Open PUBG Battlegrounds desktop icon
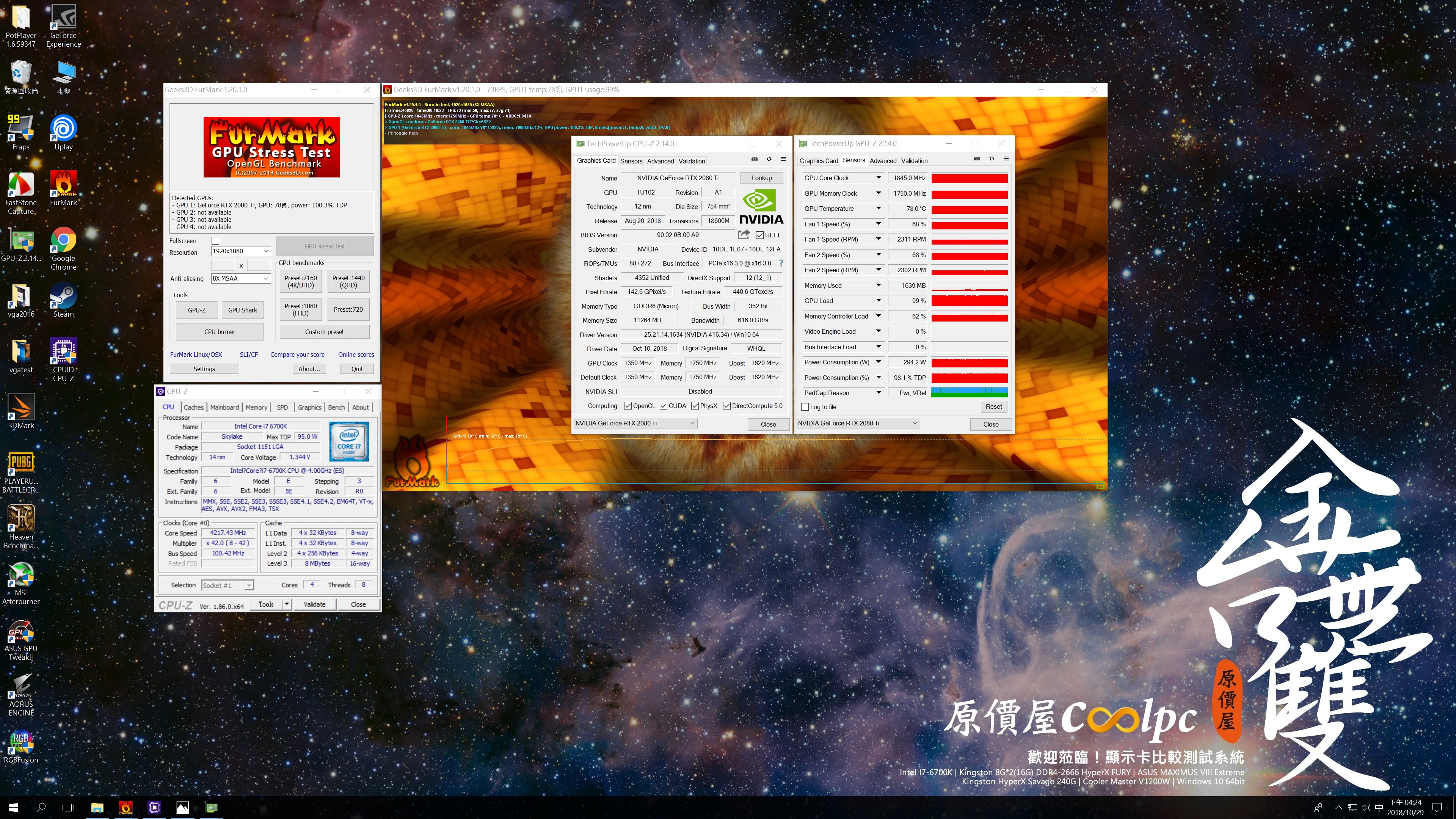The height and width of the screenshot is (819, 1456). pyautogui.click(x=21, y=472)
